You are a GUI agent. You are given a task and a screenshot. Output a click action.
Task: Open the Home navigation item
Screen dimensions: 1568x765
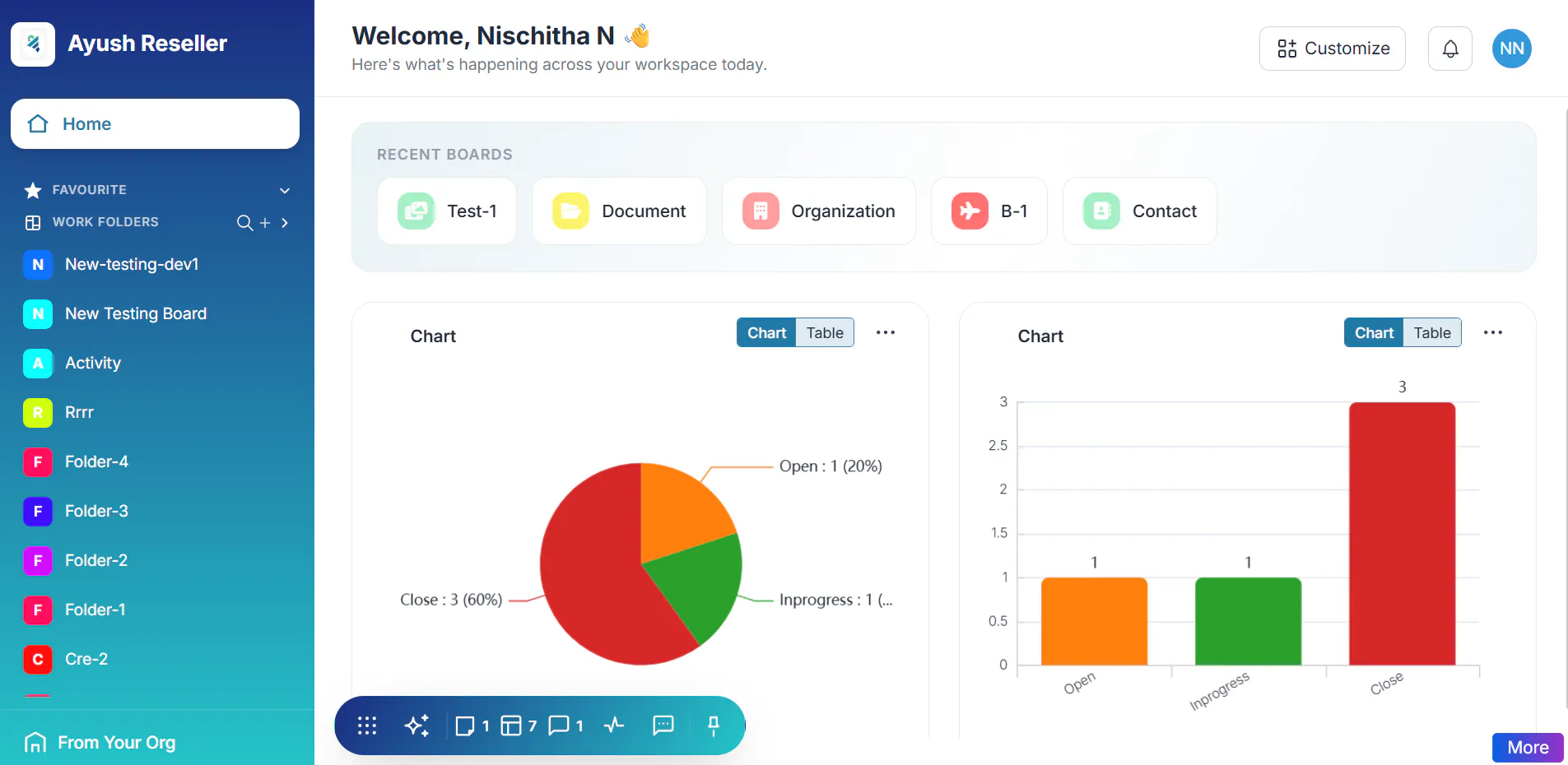(155, 124)
